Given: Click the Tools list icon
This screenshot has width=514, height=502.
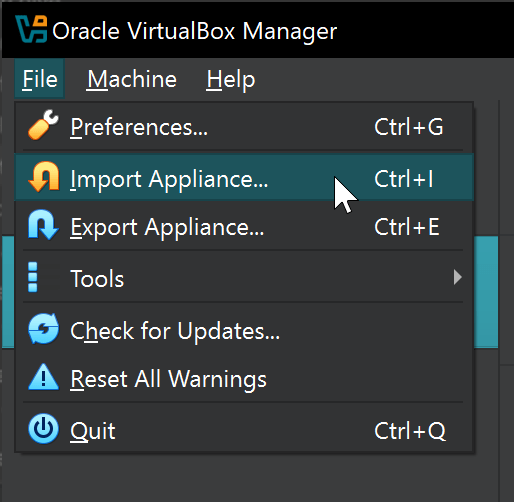Looking at the screenshot, I should pyautogui.click(x=33, y=277).
